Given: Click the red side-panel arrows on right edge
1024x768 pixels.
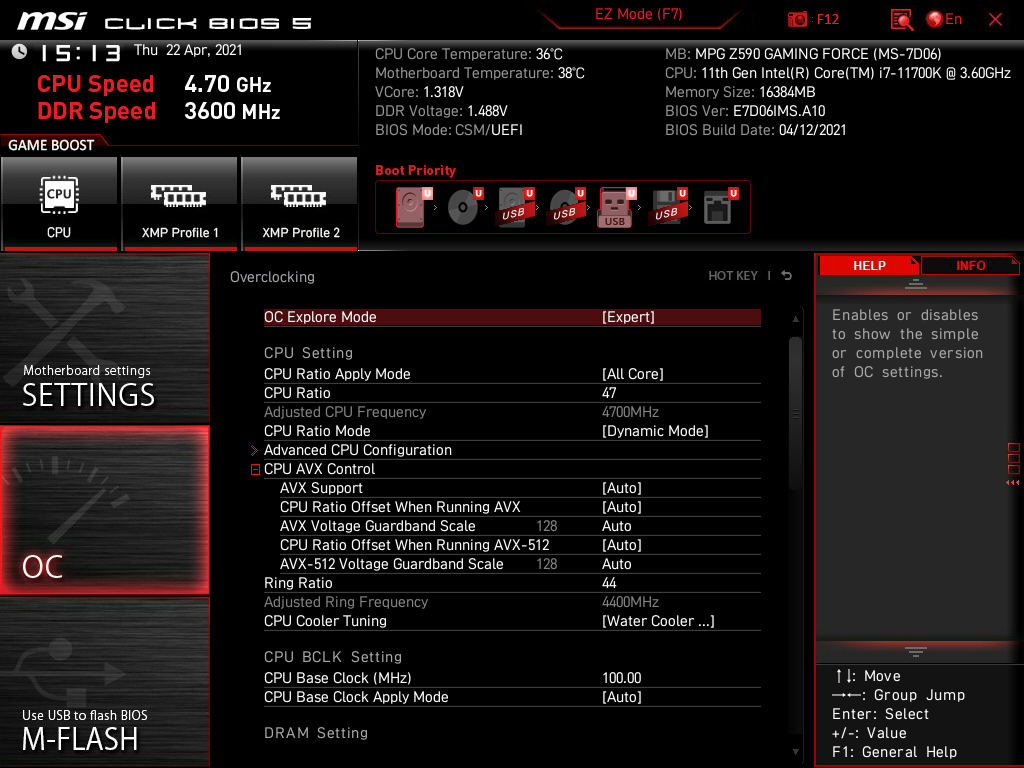Looking at the screenshot, I should click(x=1012, y=483).
